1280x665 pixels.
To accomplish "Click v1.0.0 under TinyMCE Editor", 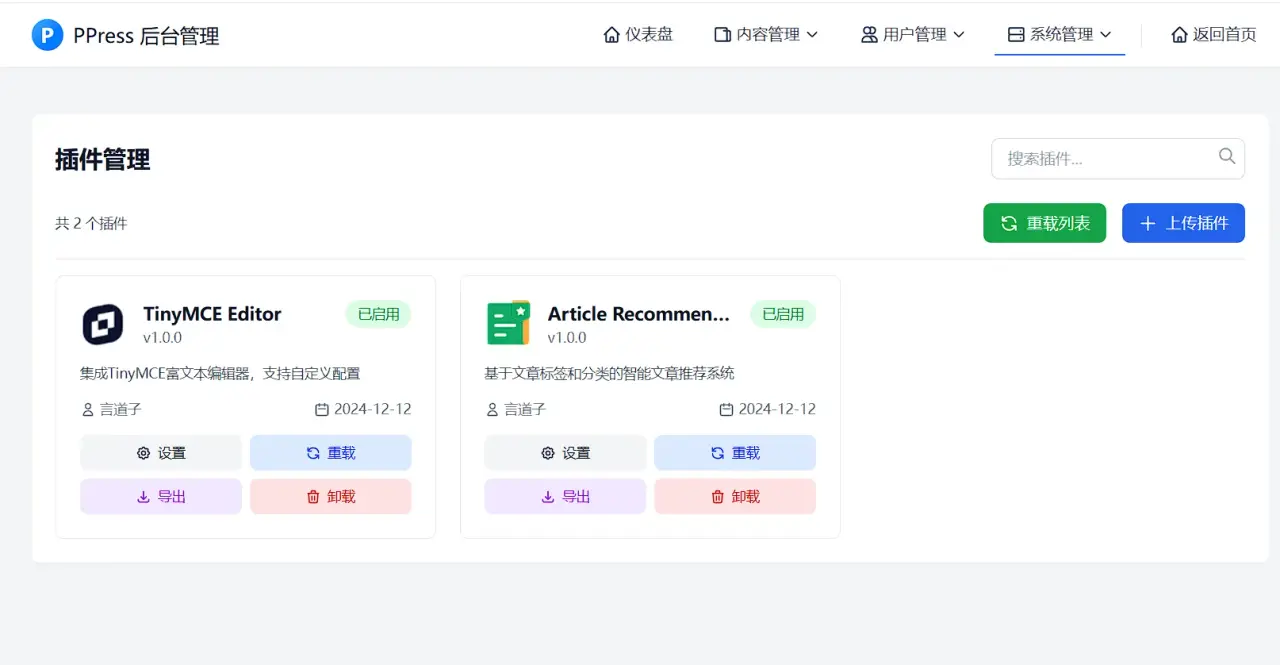I will [162, 338].
